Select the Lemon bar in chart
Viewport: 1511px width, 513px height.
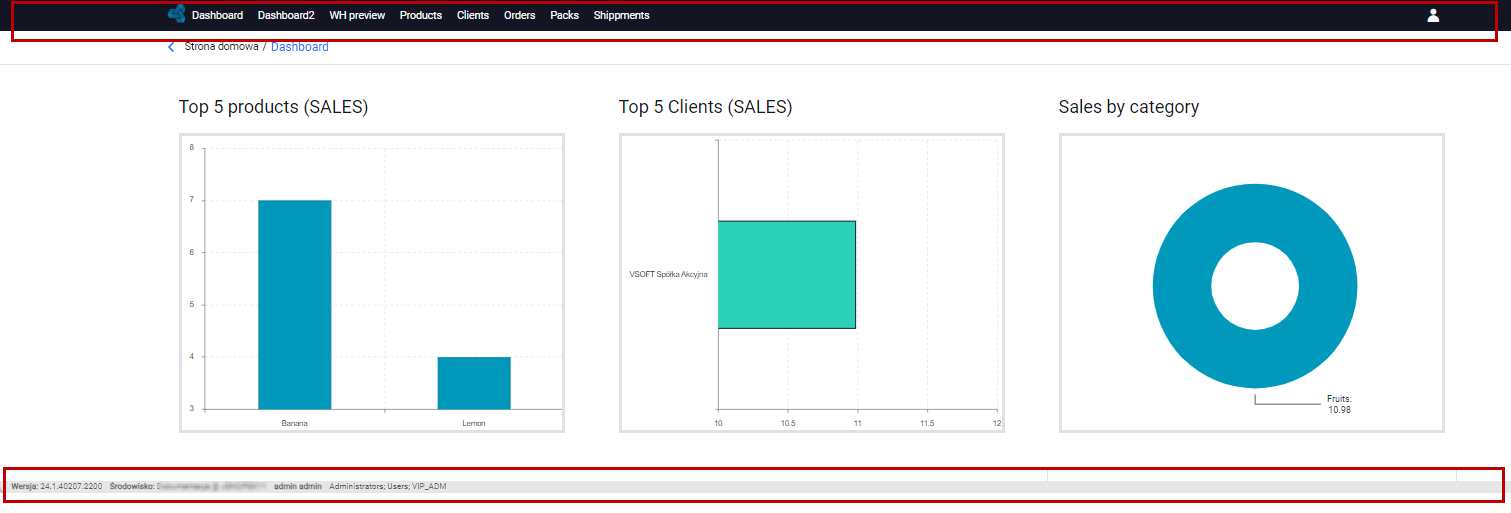[474, 383]
